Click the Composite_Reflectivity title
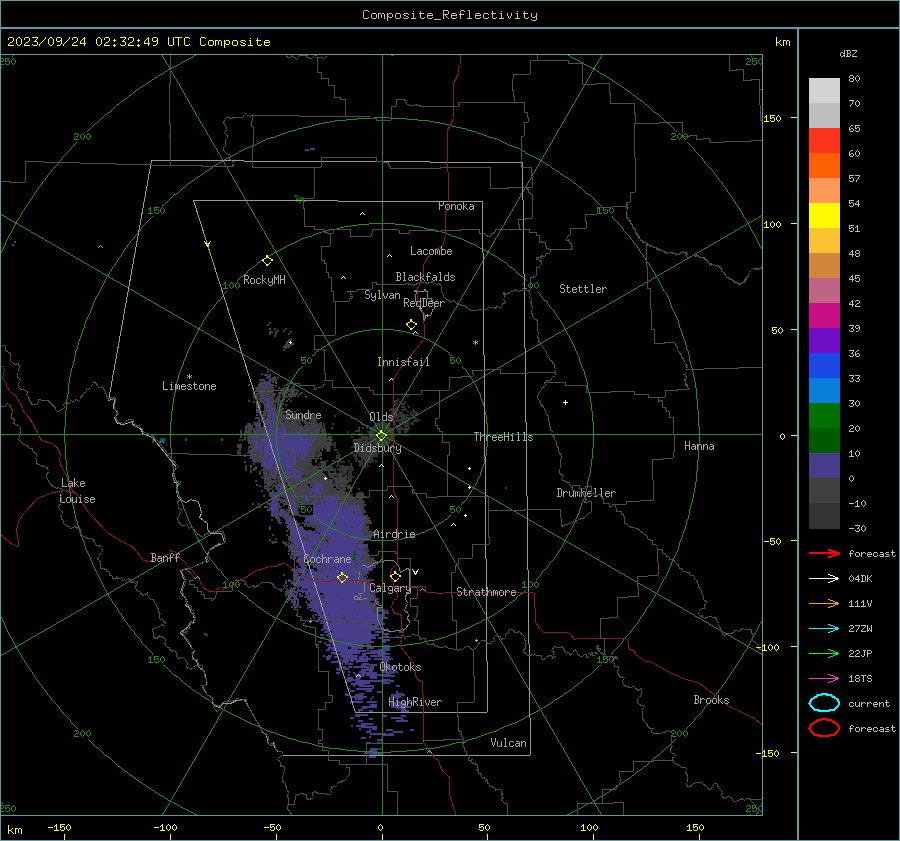900x841 pixels. pos(450,15)
